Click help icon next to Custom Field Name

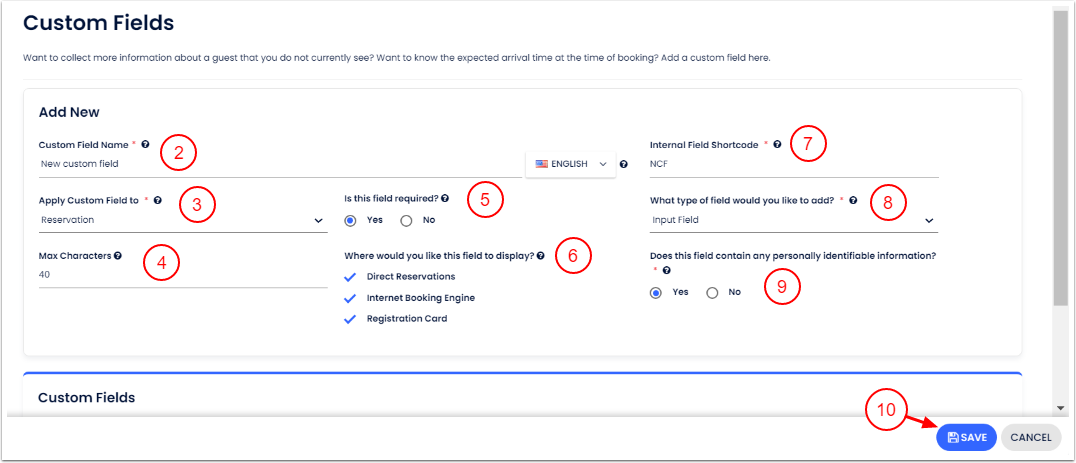147,145
